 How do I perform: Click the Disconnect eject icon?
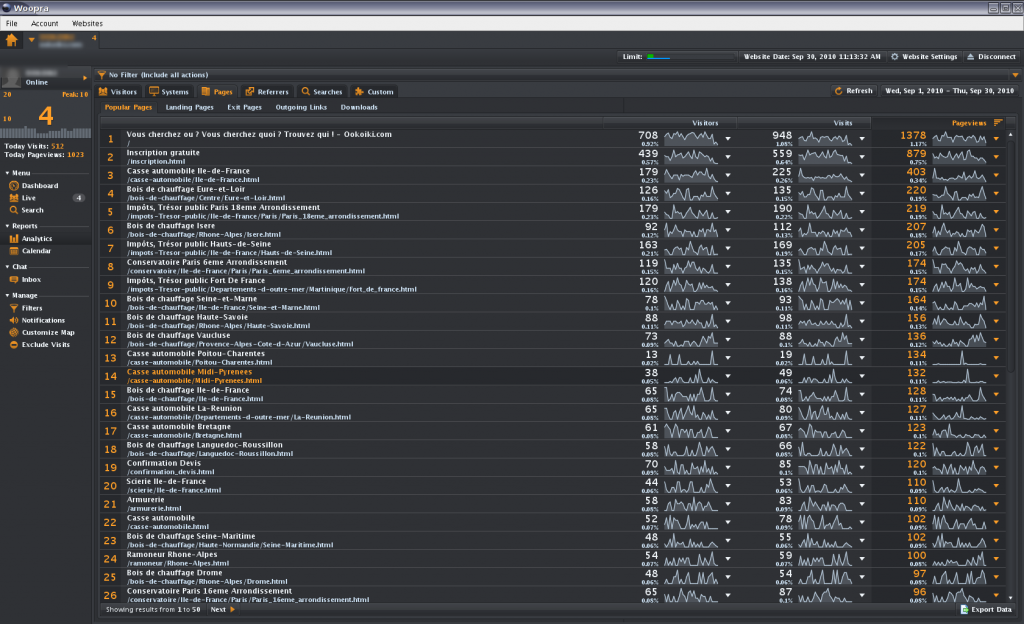(x=970, y=57)
